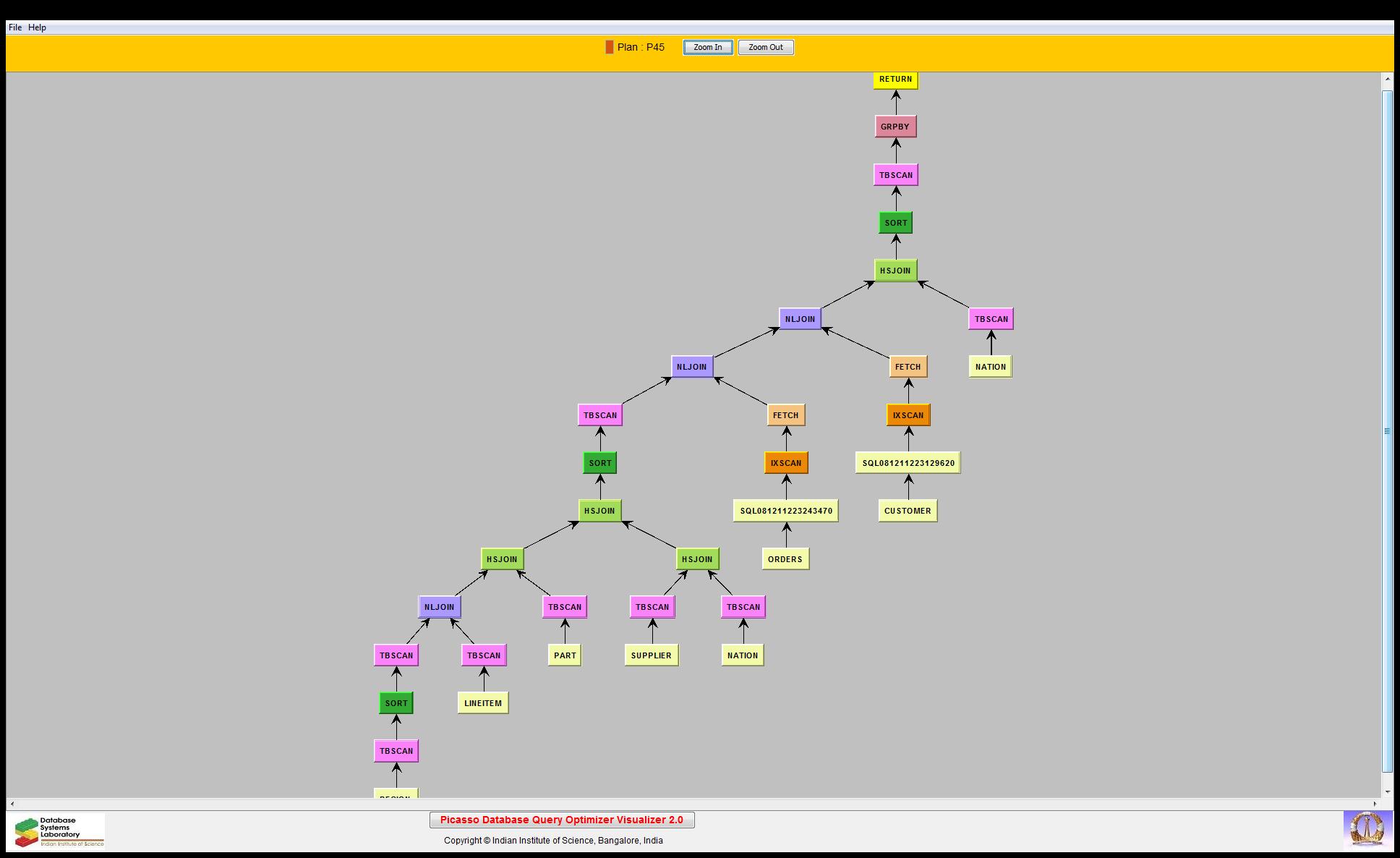Click the horizontal scrollbar right arrow
Screen dimensions: 1400x858
(1375, 804)
